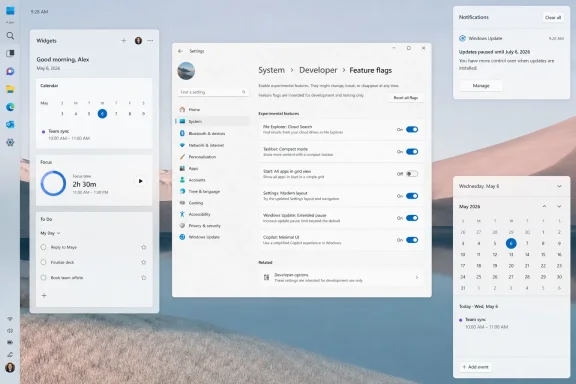This screenshot has height=384, width=576.
Task: Click the user avatar at the taskbar bottom
Action: pyautogui.click(x=10, y=367)
